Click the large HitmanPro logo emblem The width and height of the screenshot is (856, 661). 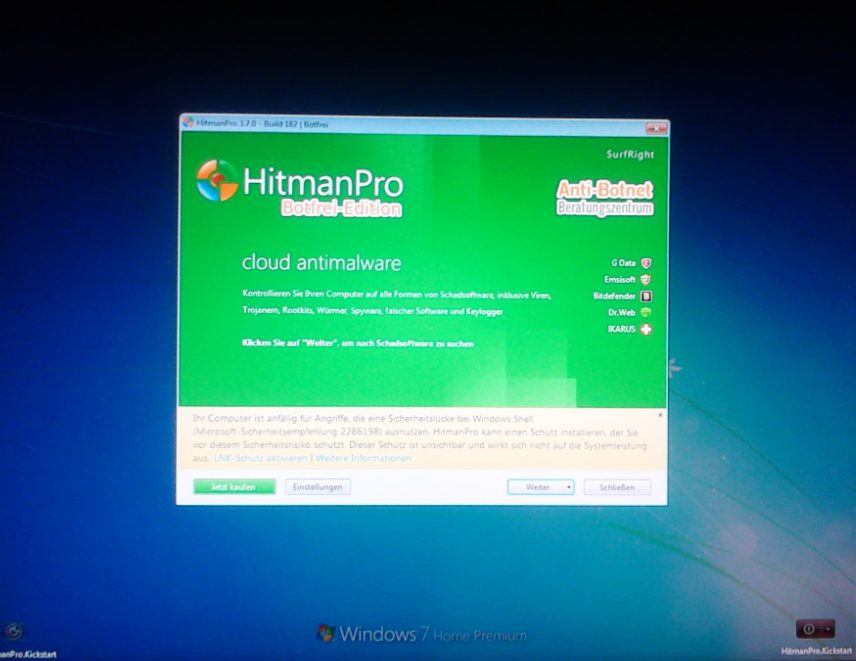217,180
